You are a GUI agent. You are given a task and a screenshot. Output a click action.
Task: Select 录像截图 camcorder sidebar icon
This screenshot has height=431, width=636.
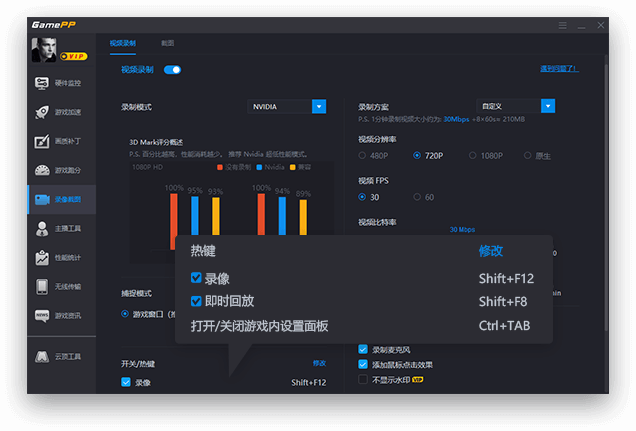pyautogui.click(x=42, y=199)
